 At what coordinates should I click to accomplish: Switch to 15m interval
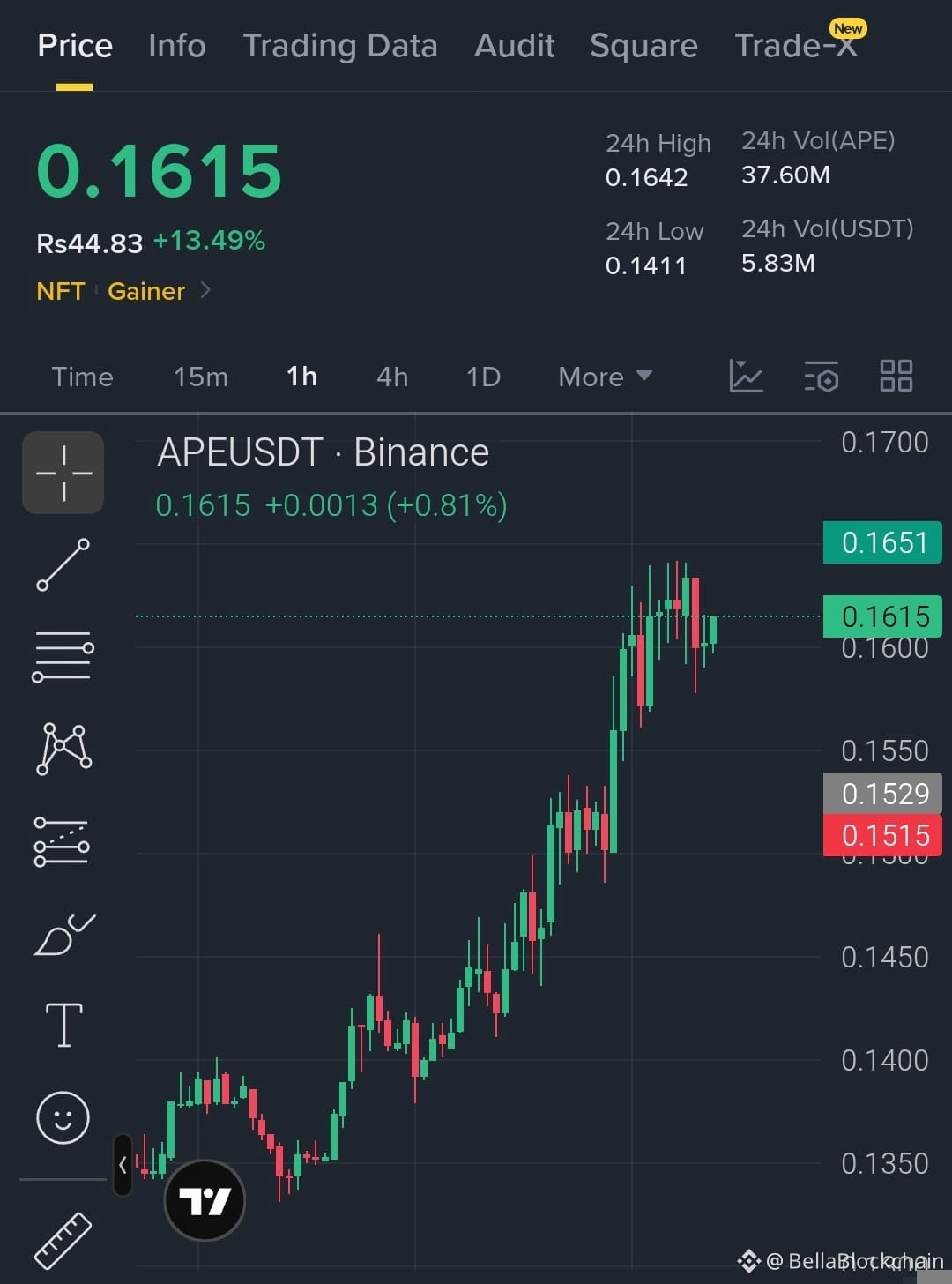point(201,377)
